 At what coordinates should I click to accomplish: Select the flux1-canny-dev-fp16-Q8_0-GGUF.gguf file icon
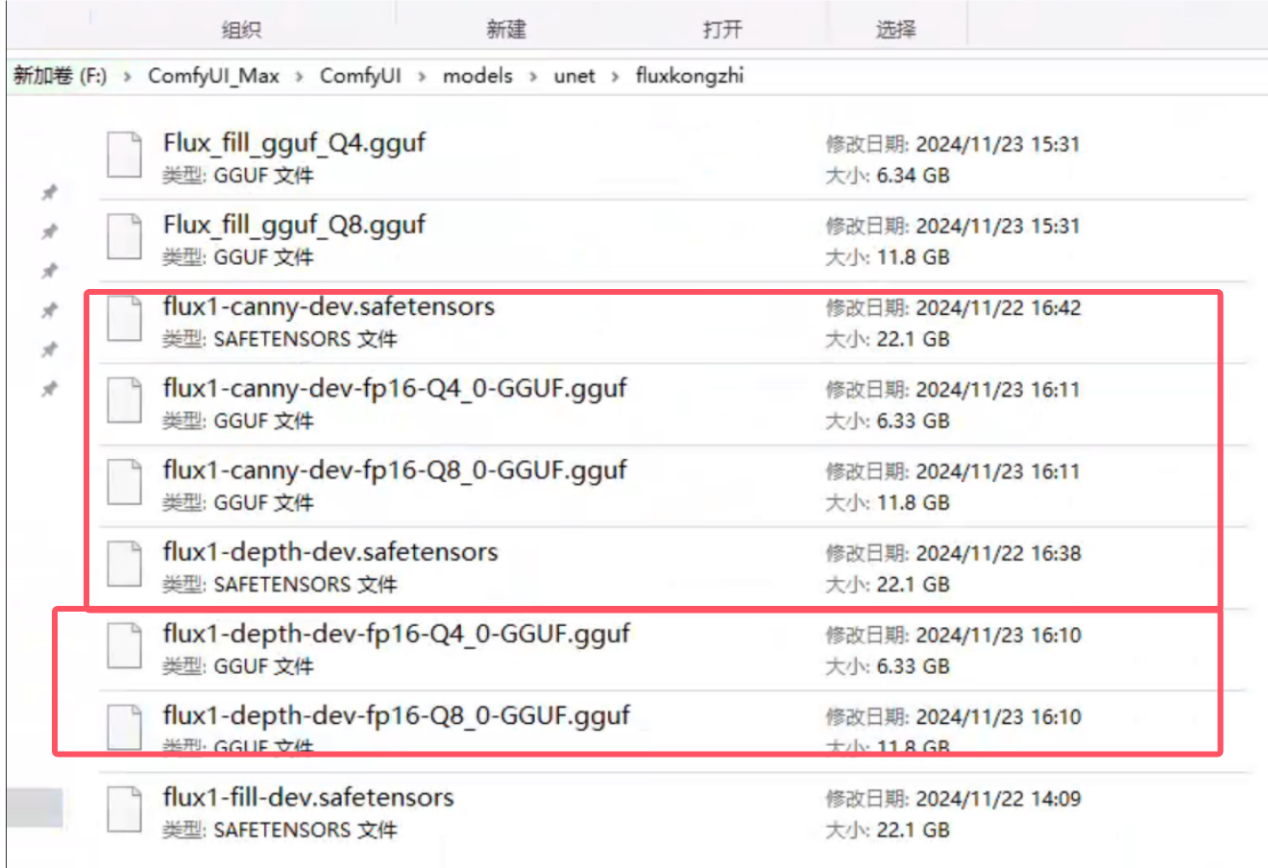[125, 483]
